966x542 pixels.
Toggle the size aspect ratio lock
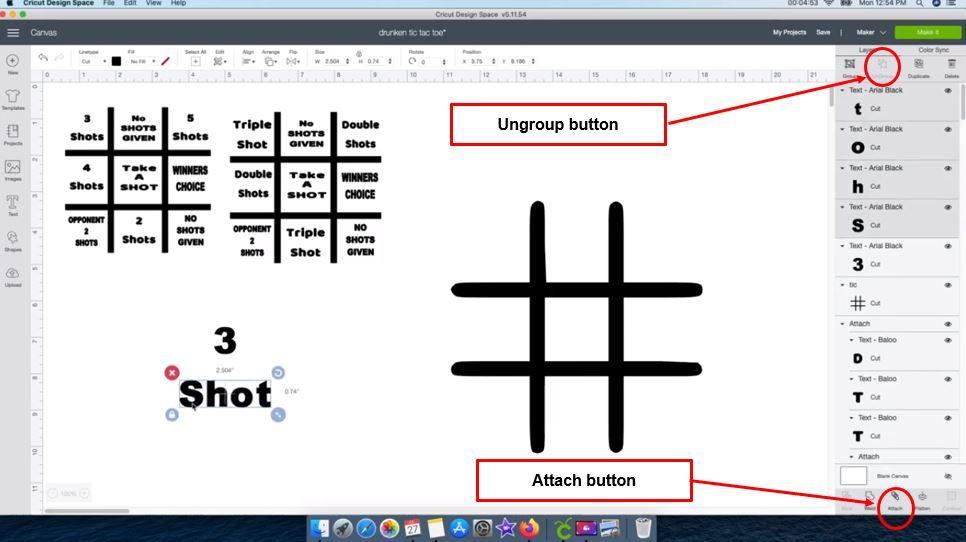click(x=359, y=54)
